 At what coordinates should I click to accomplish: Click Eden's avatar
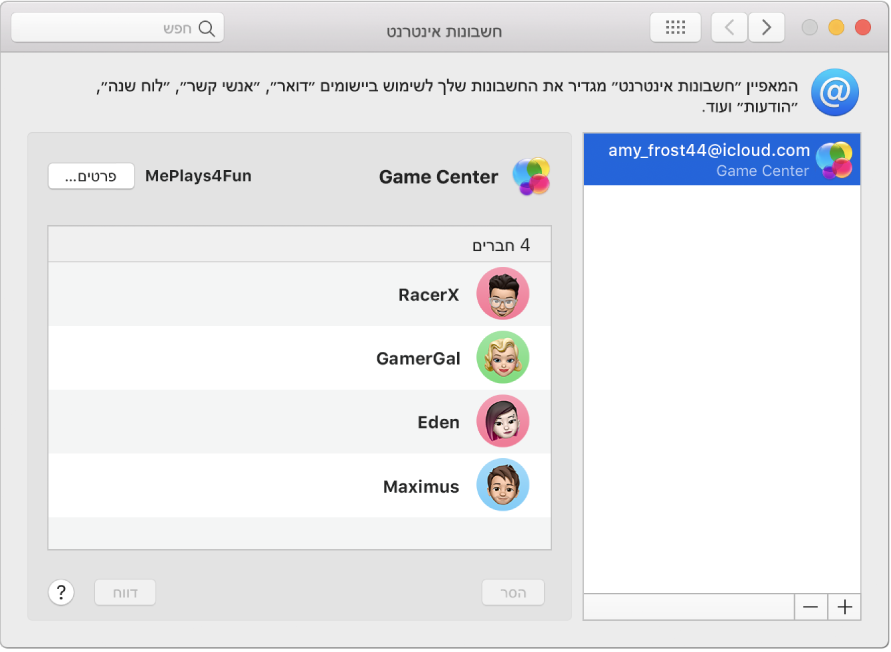(x=503, y=421)
